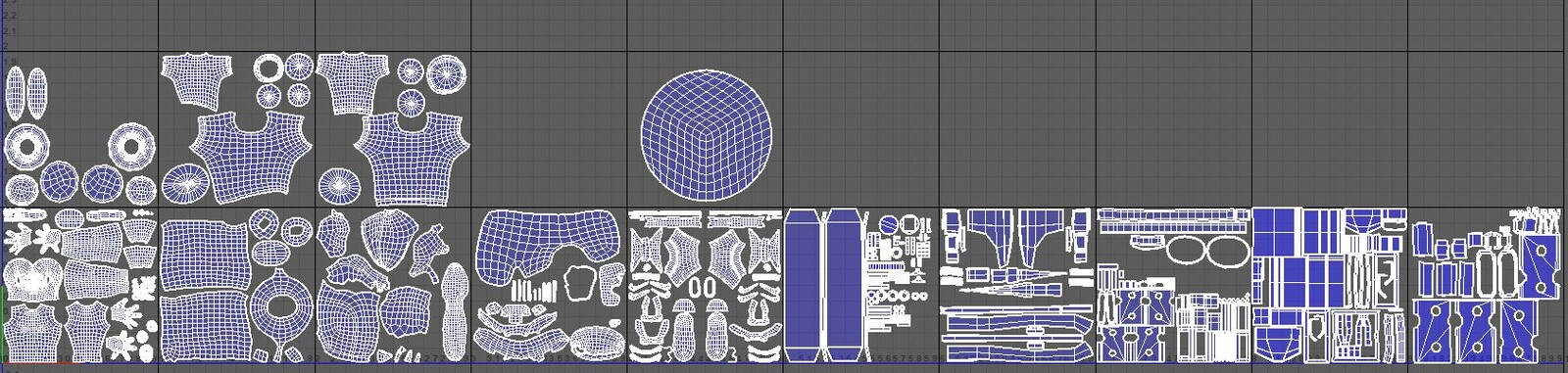1568x373 pixels.
Task: Select the large spherical grid UV shell
Action: click(x=706, y=134)
